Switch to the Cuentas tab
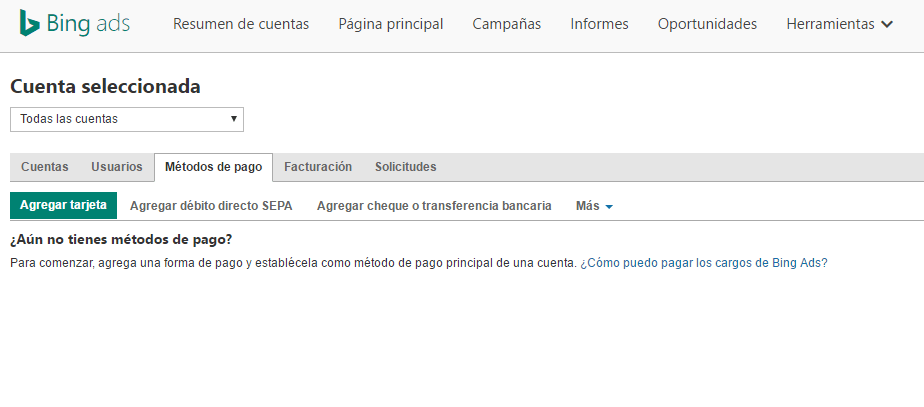Viewport: 924px width, 407px height. point(45,167)
